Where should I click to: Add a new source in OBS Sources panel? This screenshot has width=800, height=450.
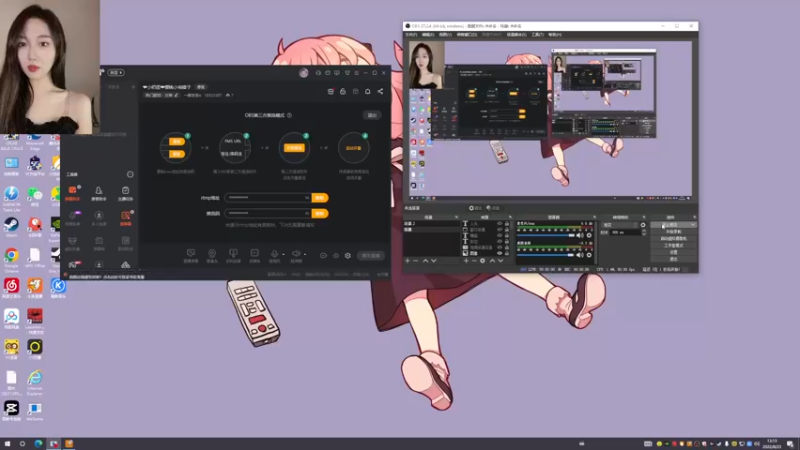(466, 261)
